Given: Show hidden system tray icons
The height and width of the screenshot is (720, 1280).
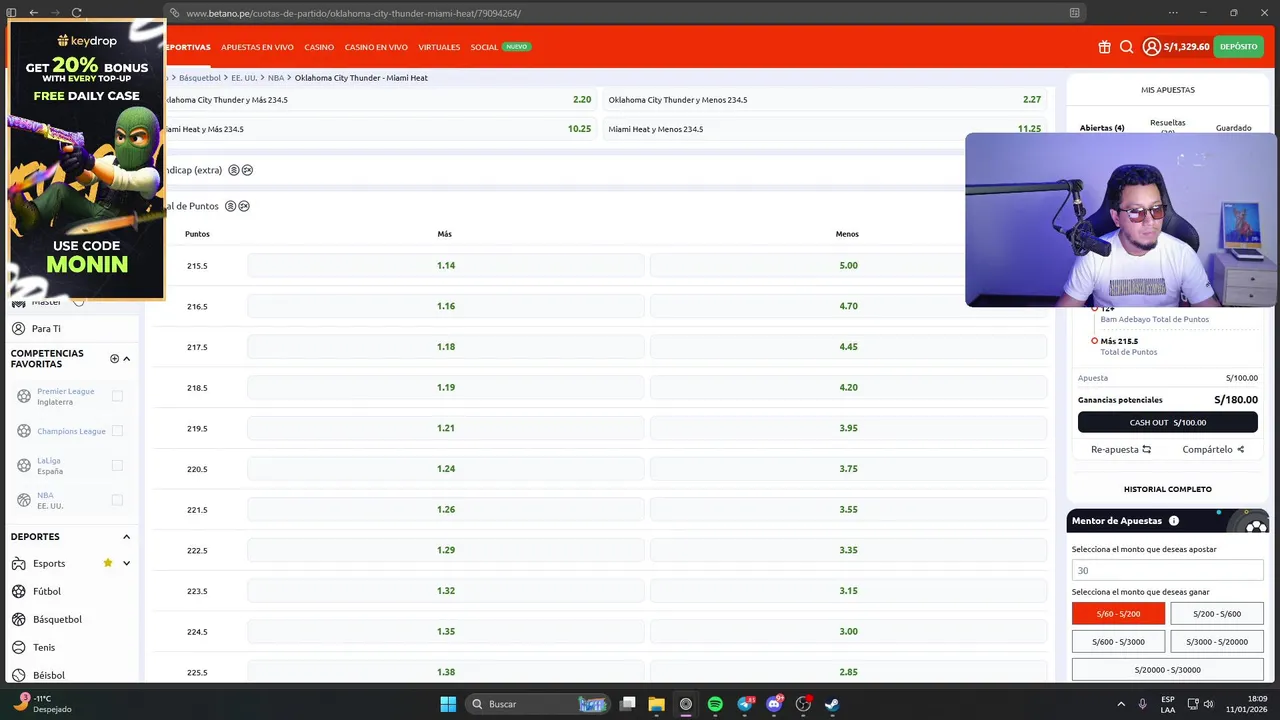Looking at the screenshot, I should click(1121, 704).
